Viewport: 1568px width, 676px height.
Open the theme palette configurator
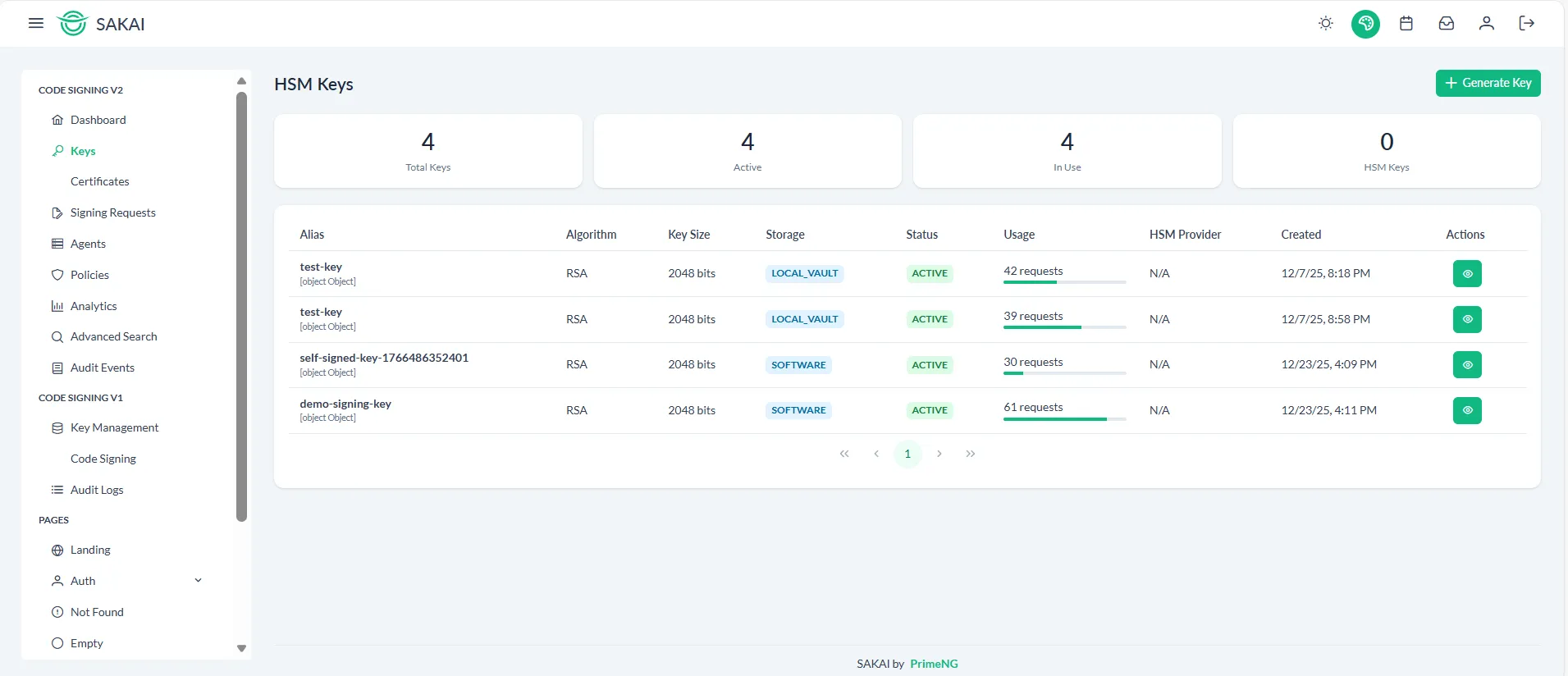pyautogui.click(x=1365, y=24)
